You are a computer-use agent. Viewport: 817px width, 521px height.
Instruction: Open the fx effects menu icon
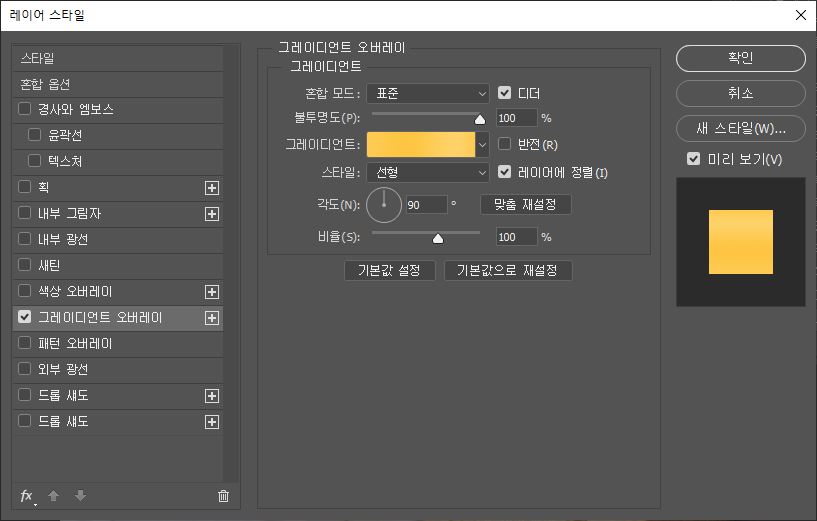[x=27, y=496]
